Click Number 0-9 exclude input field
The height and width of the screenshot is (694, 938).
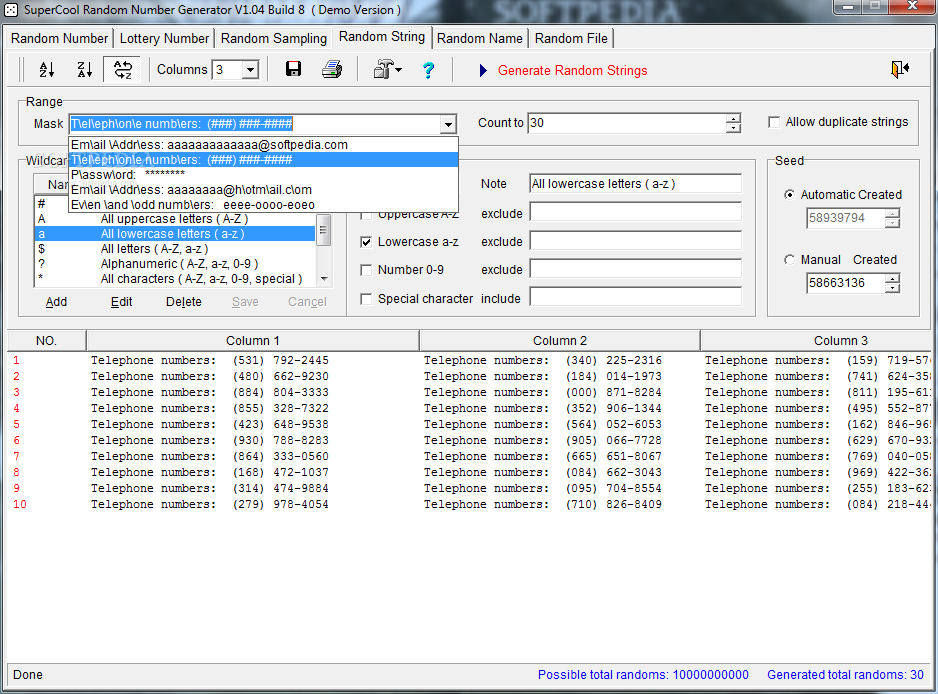coord(635,269)
